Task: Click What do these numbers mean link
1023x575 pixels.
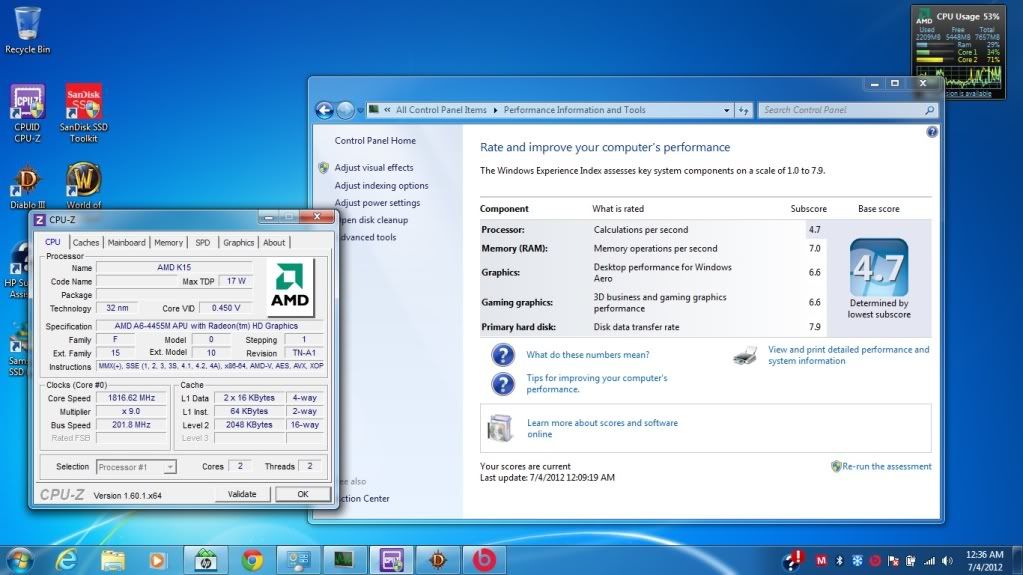Action: point(588,355)
